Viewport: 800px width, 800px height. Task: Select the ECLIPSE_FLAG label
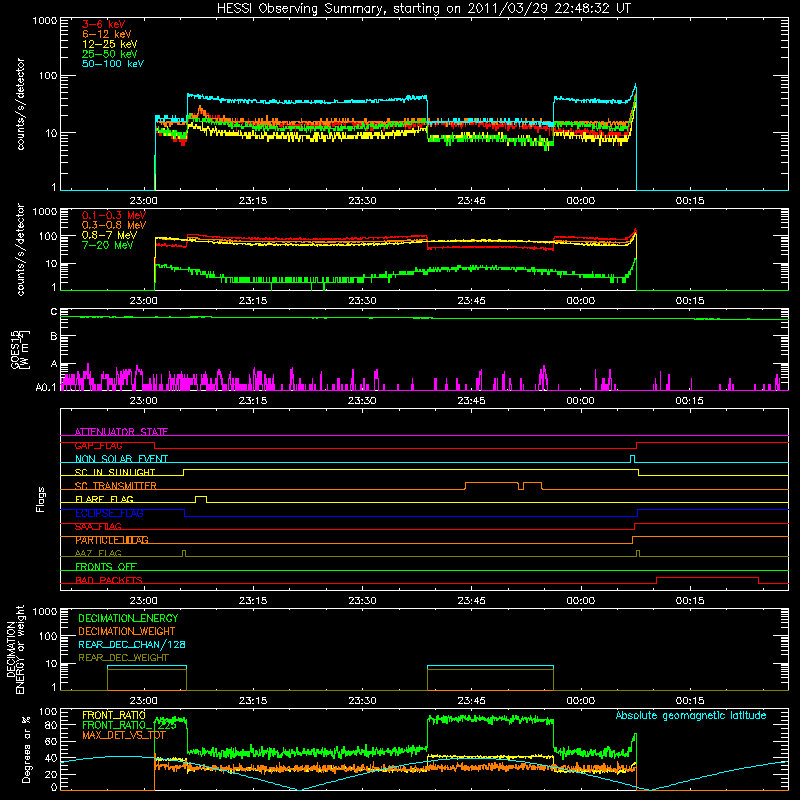click(109, 513)
